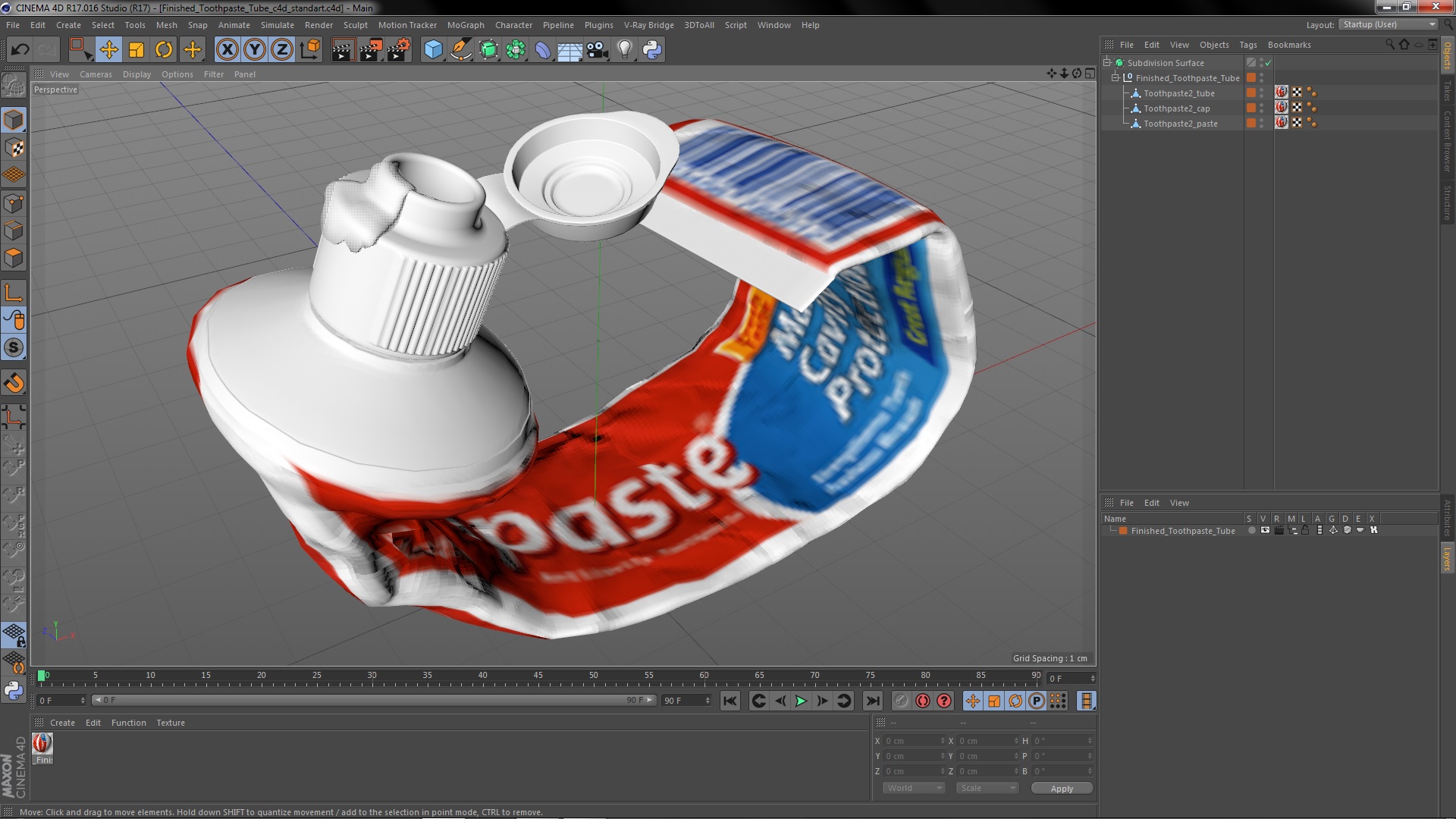Toggle the eye visibility of Finished_Toothpaste_Tube layer
The width and height of the screenshot is (1456, 819).
pyautogui.click(x=1265, y=531)
